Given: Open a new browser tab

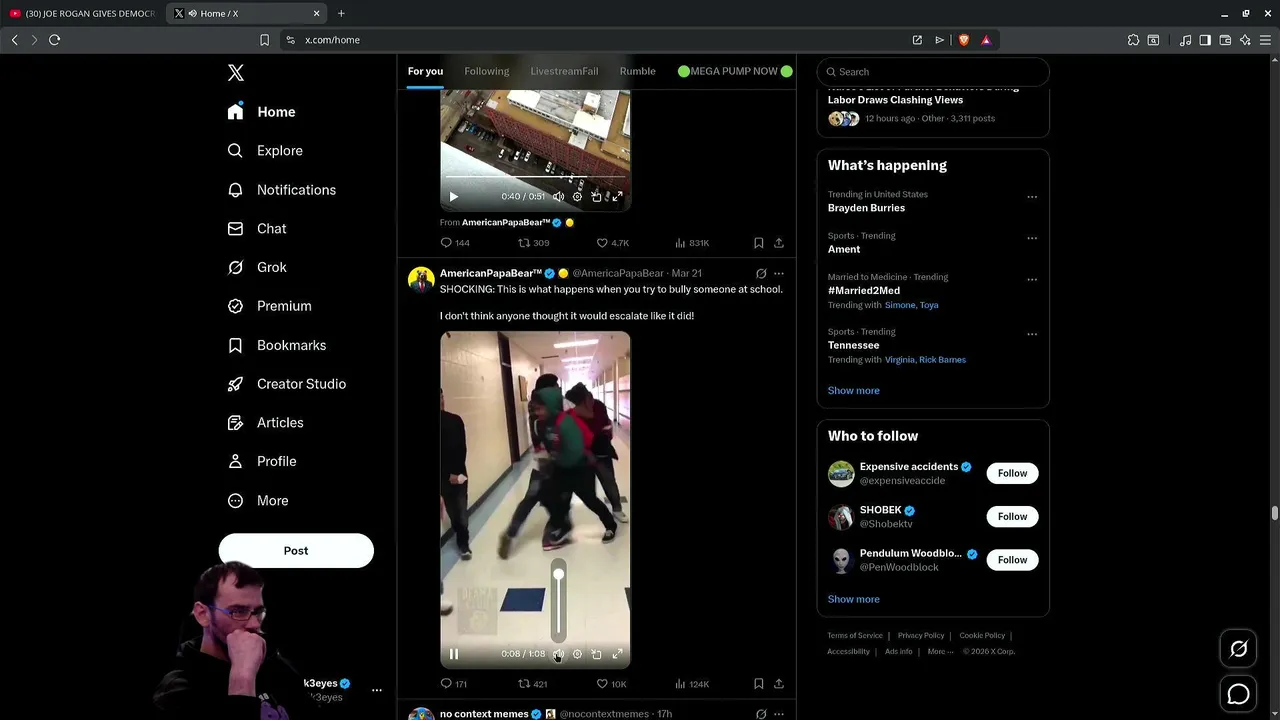Looking at the screenshot, I should (341, 14).
